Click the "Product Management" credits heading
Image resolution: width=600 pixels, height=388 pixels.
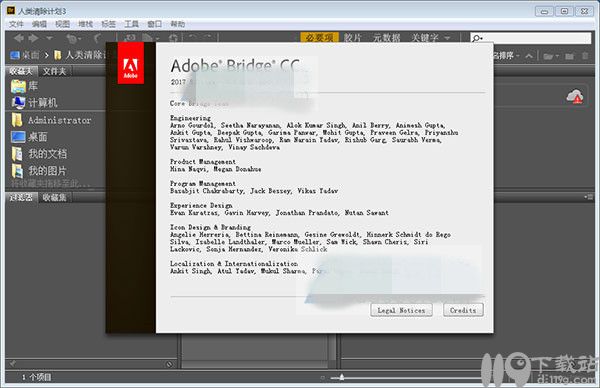click(203, 161)
